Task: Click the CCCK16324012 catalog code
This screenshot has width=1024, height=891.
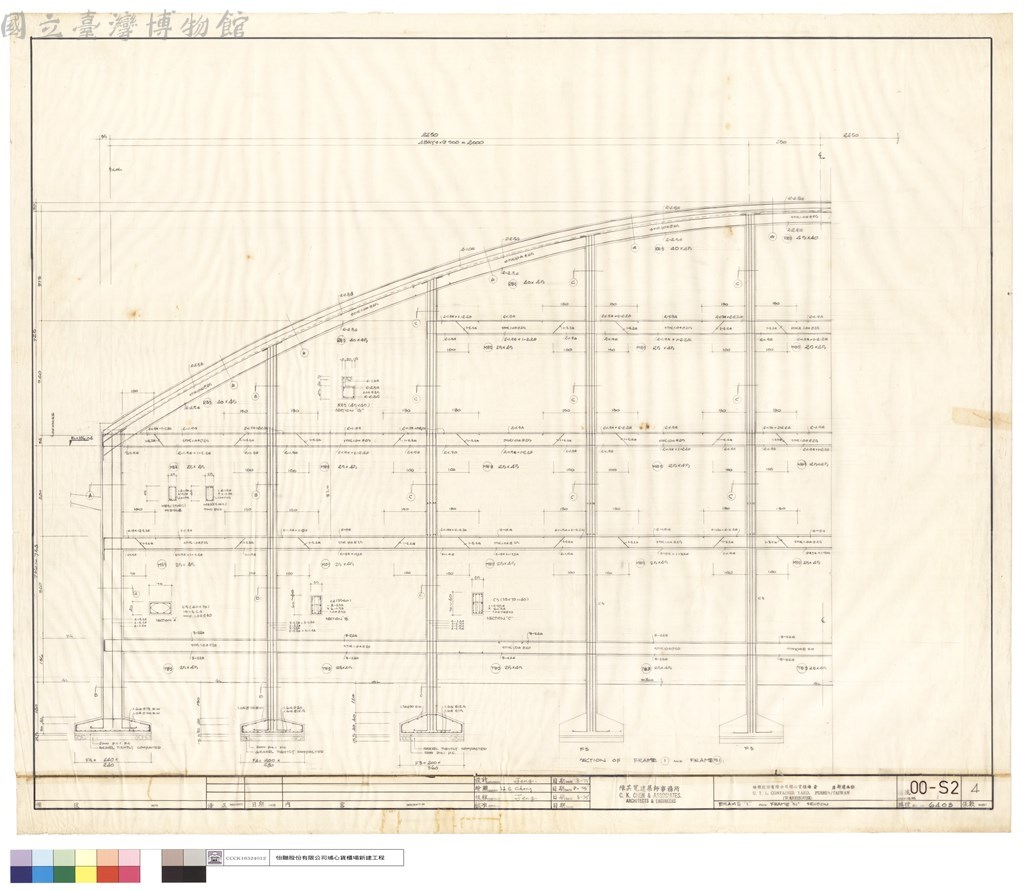Action: pos(246,858)
